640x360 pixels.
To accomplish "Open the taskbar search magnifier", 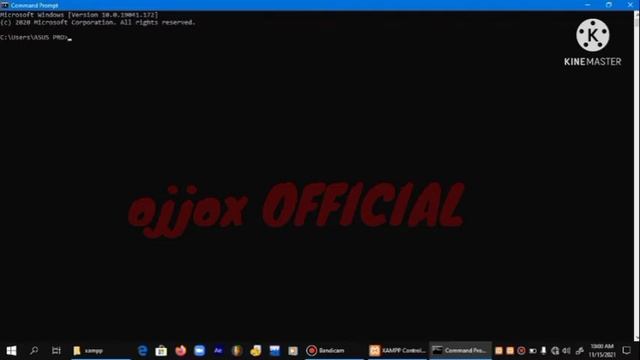I will 34,350.
